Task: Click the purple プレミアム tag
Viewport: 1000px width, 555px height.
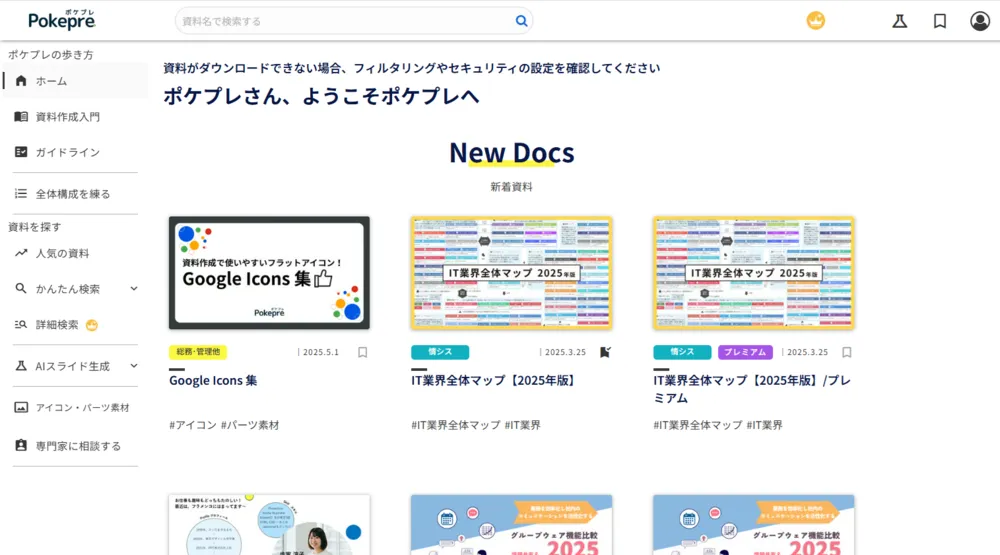Action: [745, 352]
